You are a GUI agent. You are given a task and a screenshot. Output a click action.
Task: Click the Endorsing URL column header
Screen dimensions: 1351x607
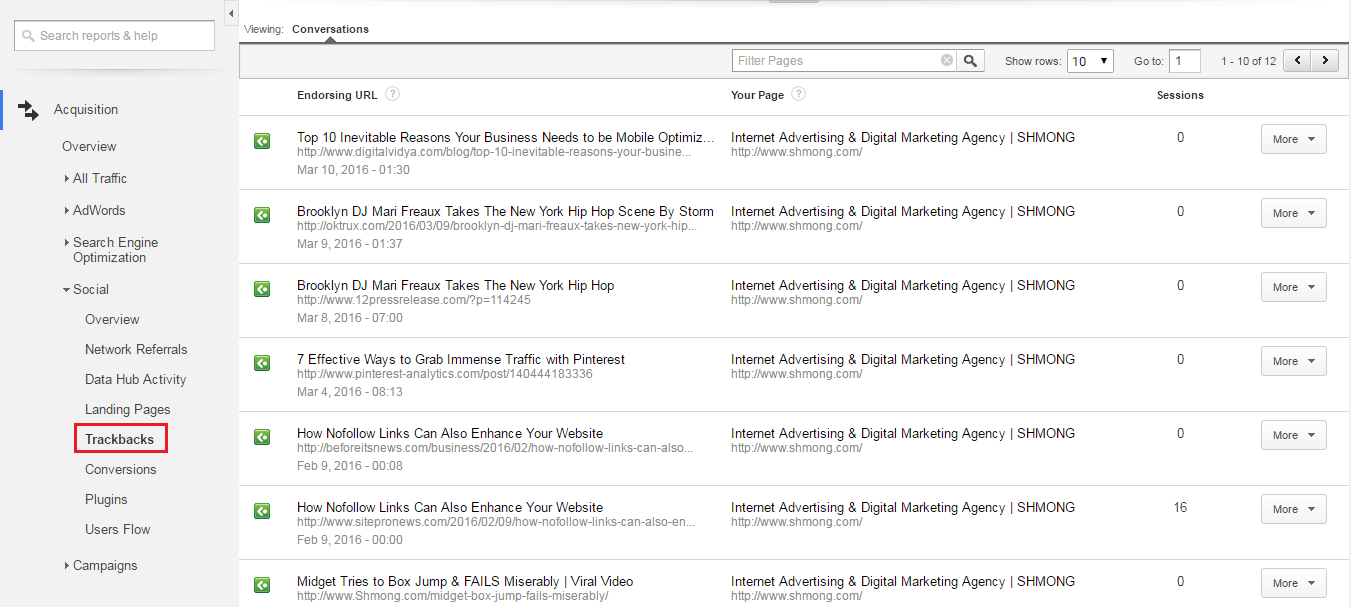[x=337, y=95]
